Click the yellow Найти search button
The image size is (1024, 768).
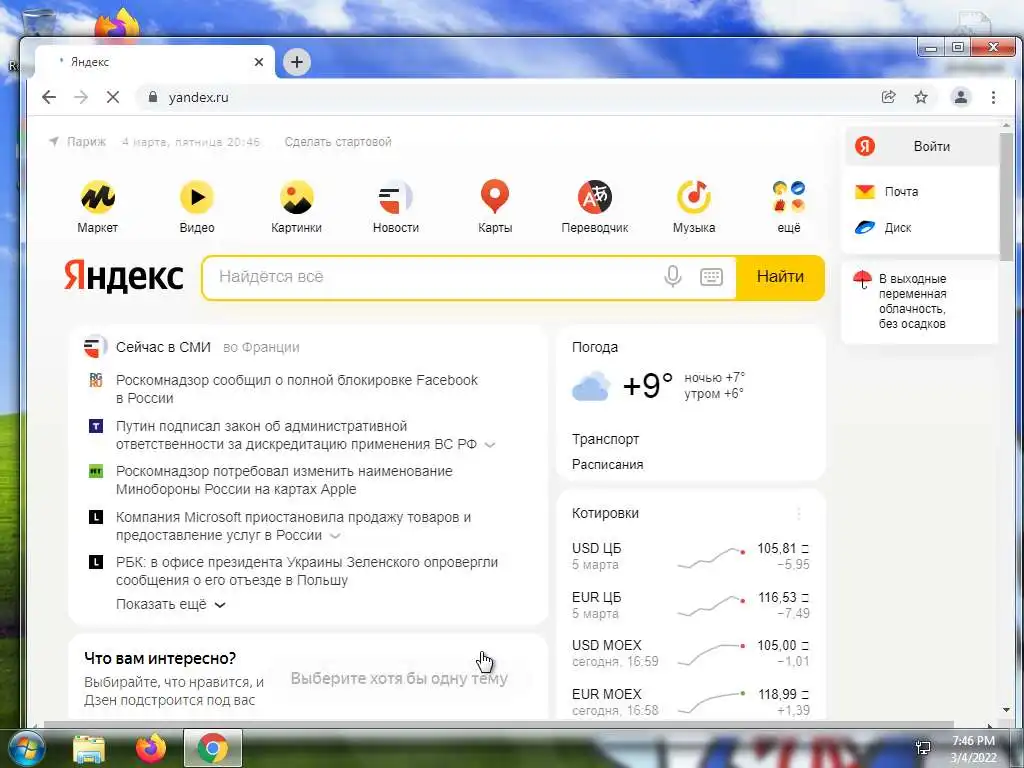click(780, 277)
